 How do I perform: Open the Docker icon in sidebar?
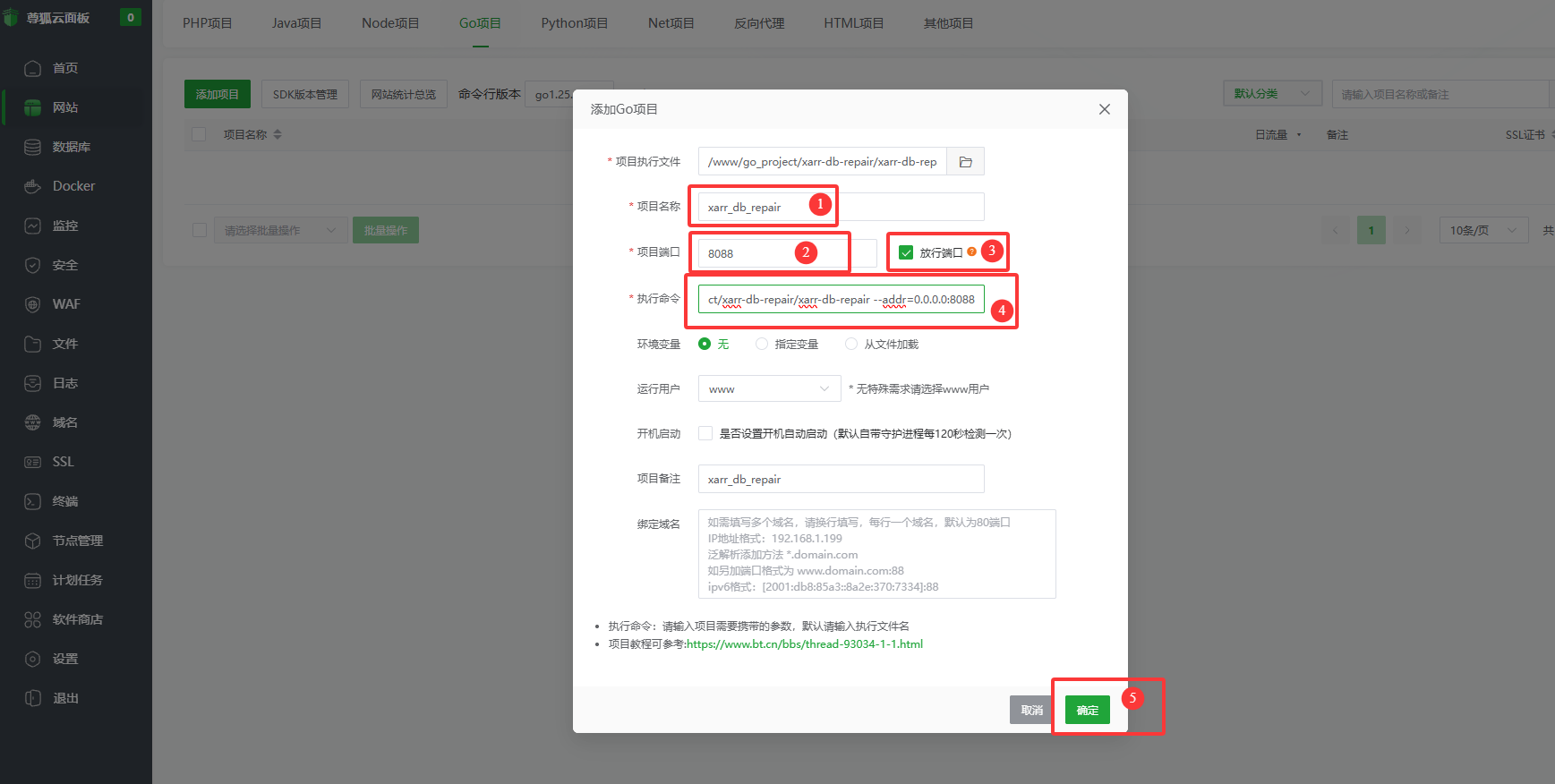(33, 186)
